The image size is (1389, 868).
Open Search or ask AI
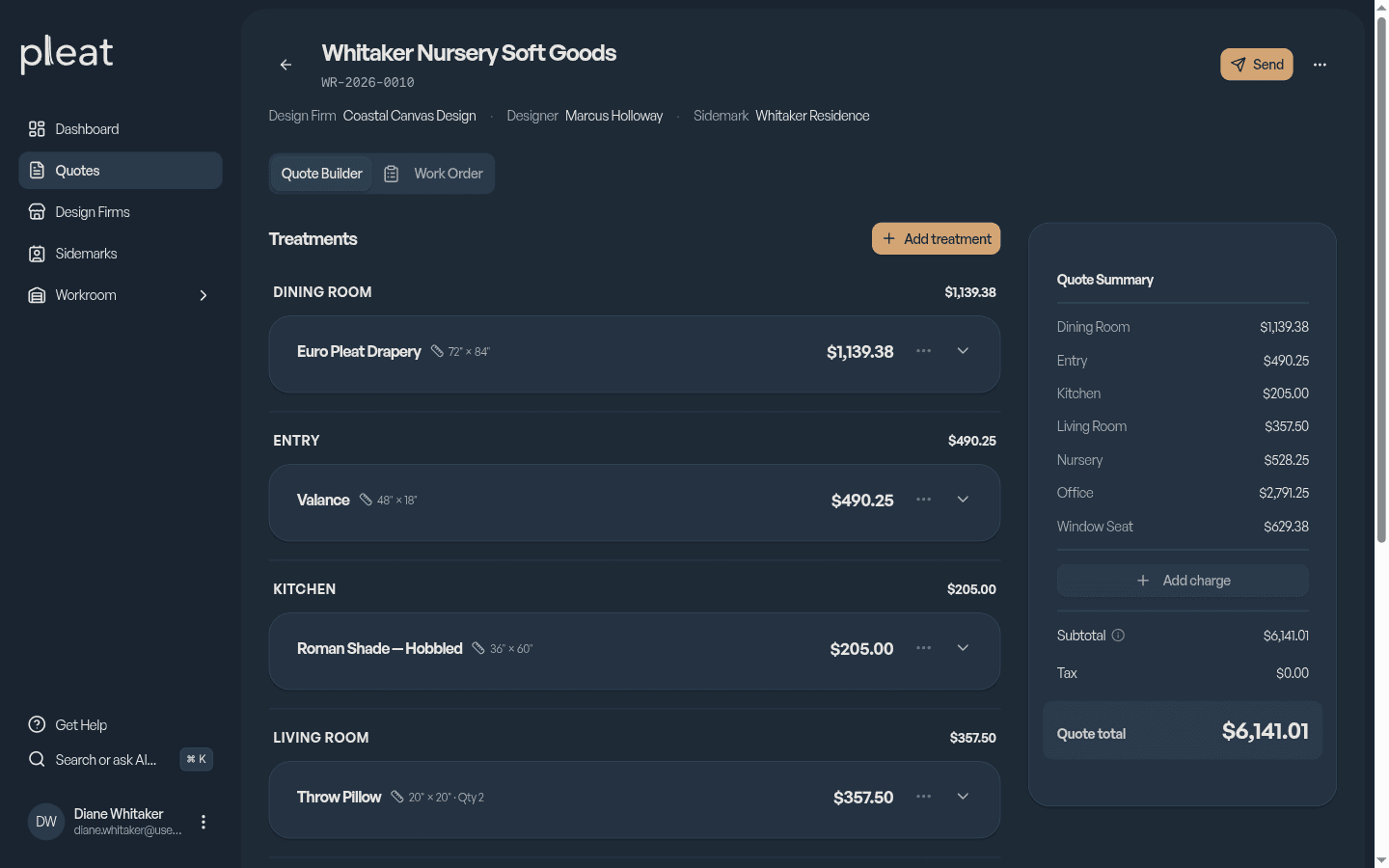[x=121, y=760]
